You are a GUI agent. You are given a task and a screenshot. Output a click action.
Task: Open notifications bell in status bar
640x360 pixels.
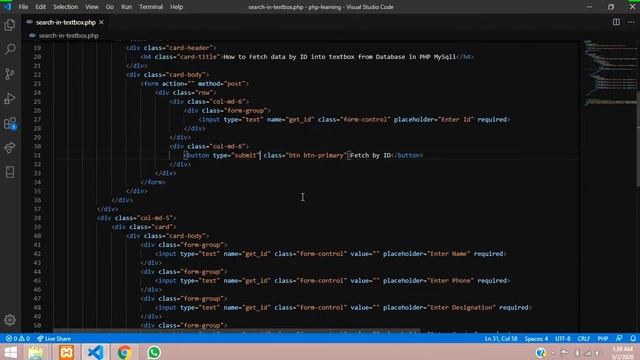(633, 338)
